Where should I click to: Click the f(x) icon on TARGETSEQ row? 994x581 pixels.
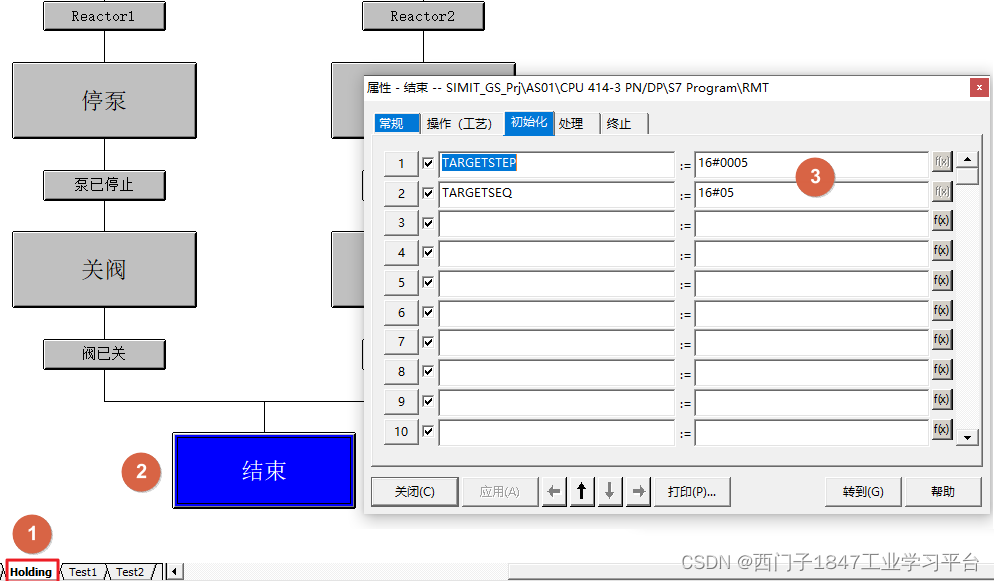(x=940, y=192)
